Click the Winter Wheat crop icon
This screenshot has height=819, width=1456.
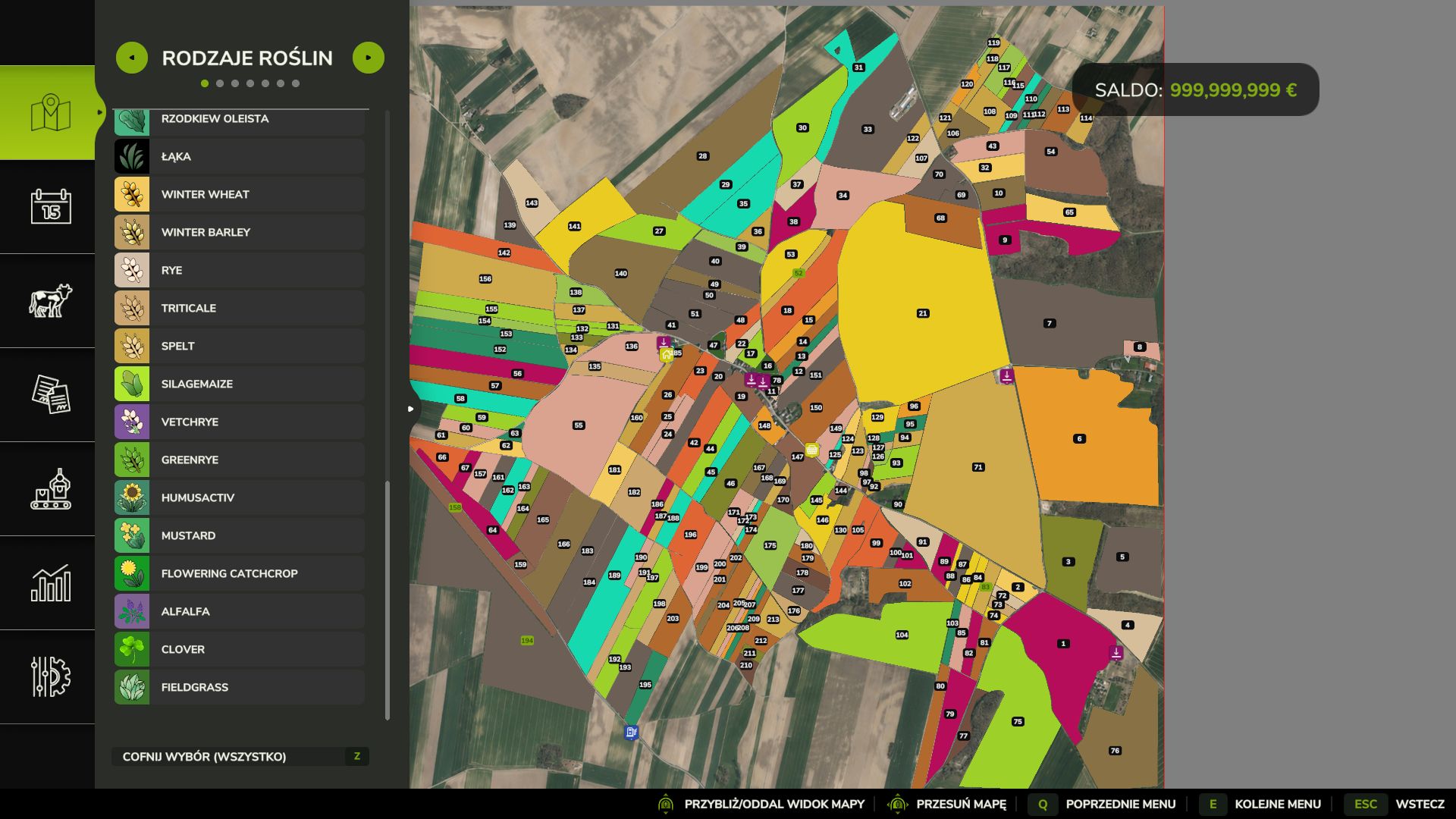click(132, 194)
